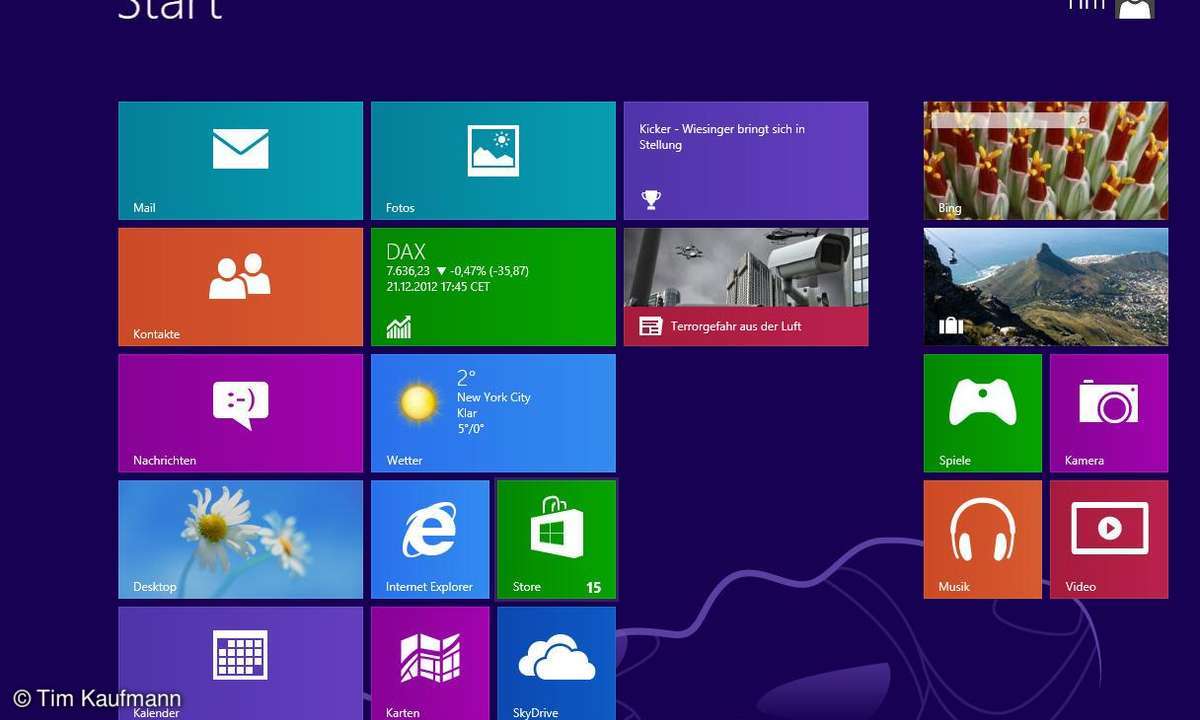Click the '7.636,23' DAX value
The height and width of the screenshot is (720, 1200).
click(408, 271)
